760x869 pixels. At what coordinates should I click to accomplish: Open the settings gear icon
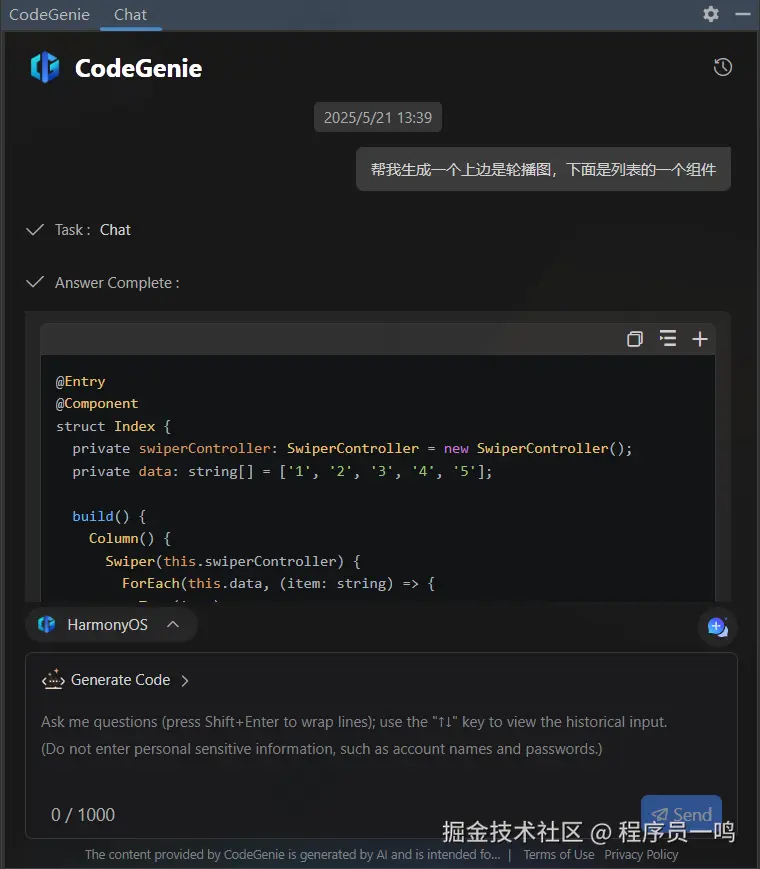pyautogui.click(x=711, y=14)
